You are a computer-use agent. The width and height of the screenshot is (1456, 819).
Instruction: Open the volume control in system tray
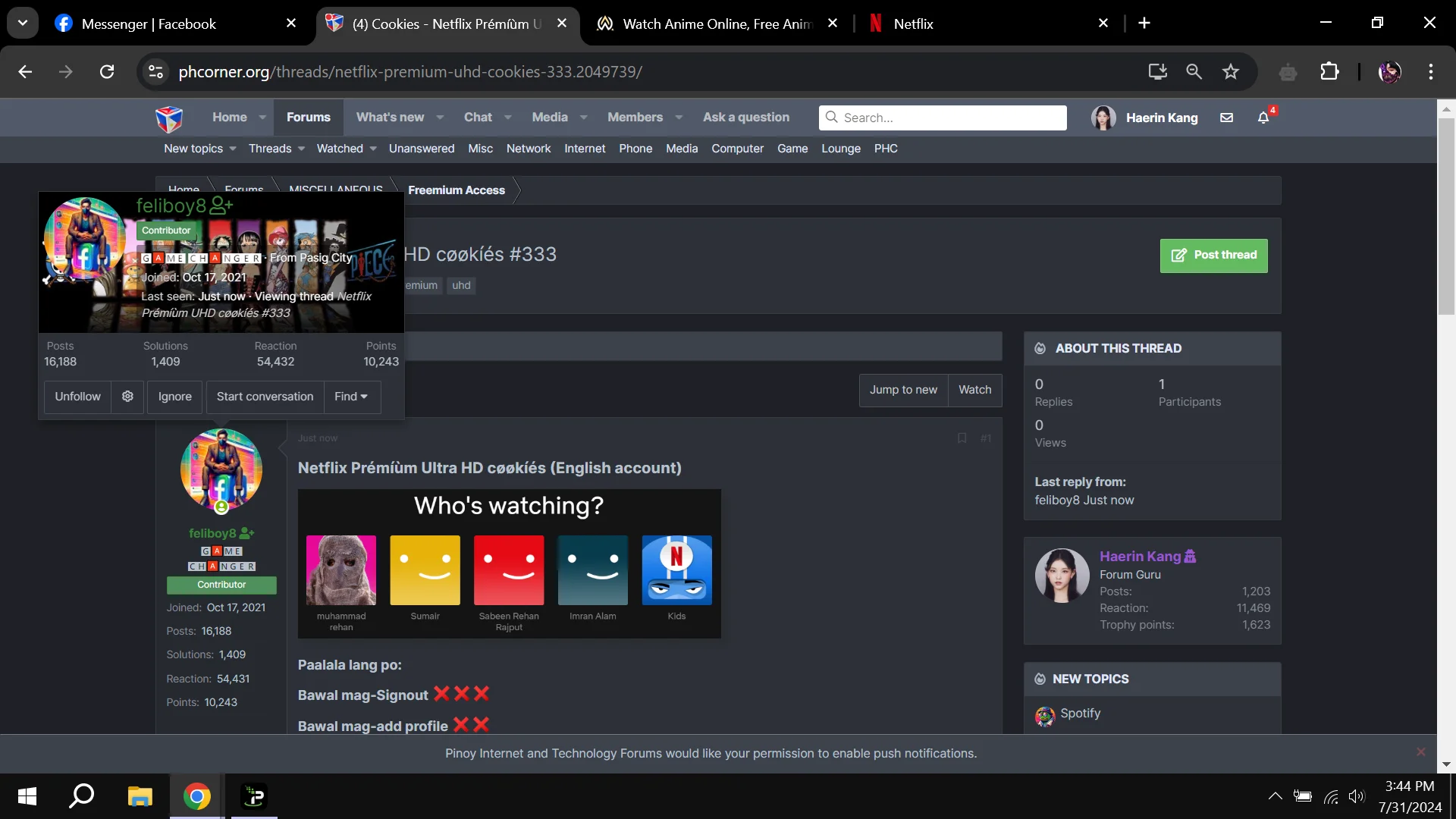point(1356,796)
